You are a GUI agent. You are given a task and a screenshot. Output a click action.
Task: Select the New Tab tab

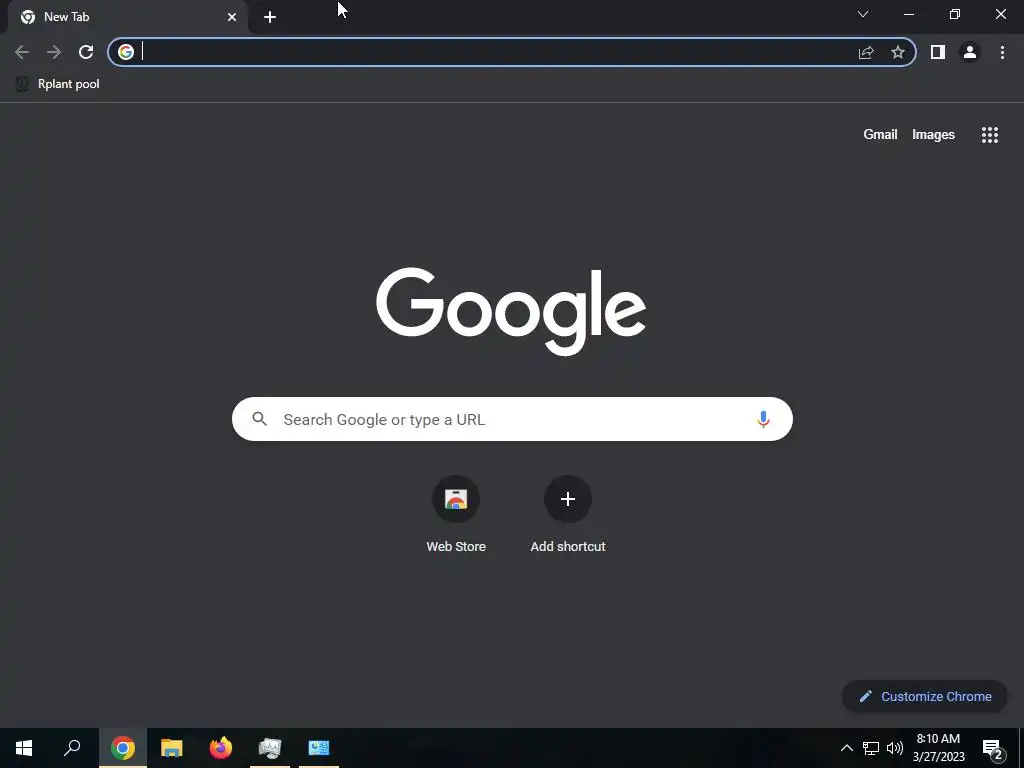[127, 17]
